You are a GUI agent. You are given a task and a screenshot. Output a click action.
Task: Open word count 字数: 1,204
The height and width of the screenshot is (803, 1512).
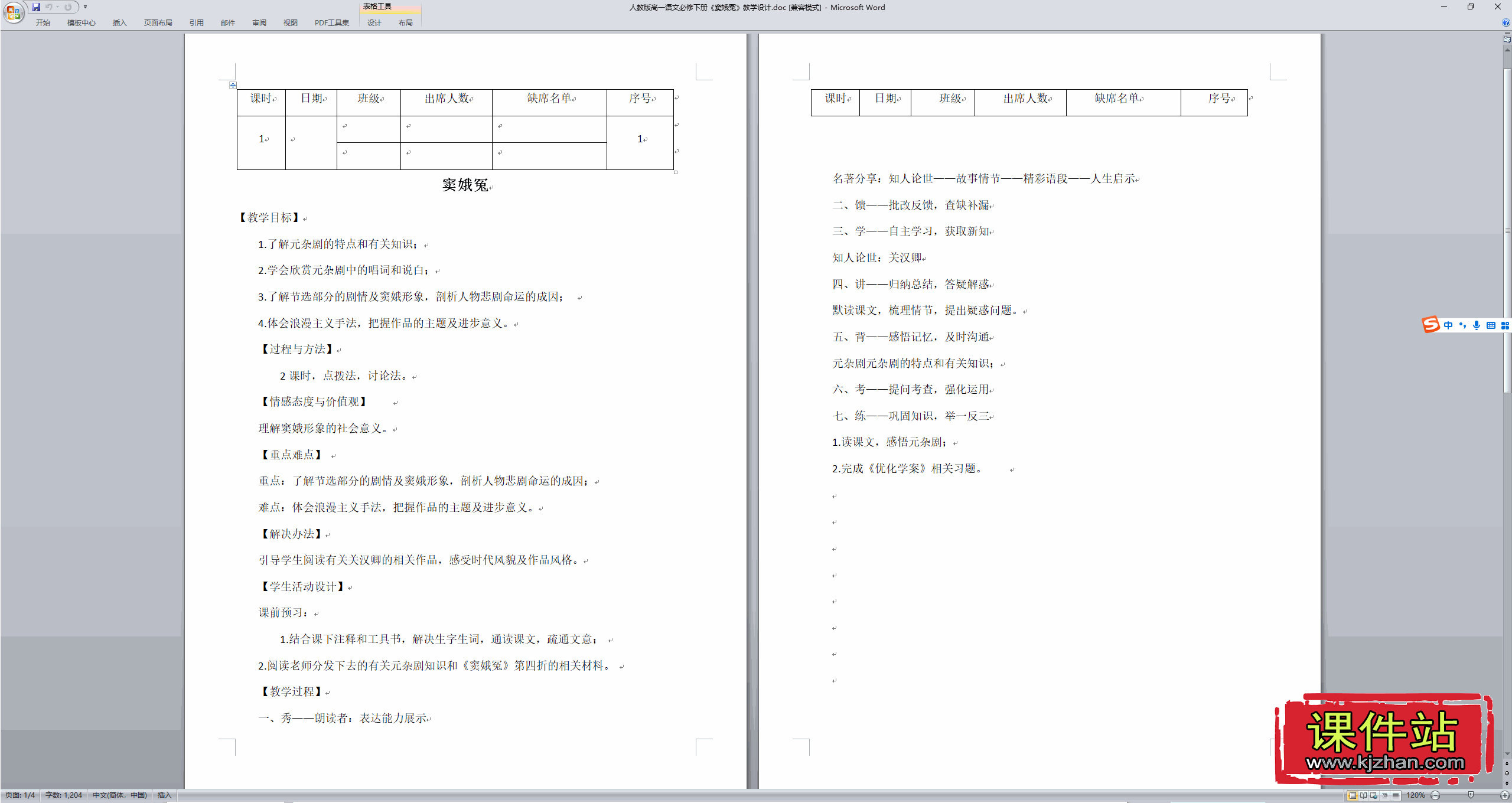[x=64, y=795]
